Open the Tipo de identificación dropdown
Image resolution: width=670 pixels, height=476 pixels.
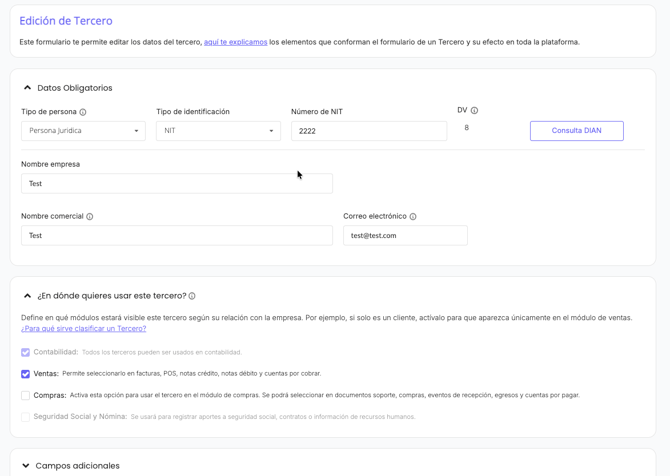[x=218, y=131]
